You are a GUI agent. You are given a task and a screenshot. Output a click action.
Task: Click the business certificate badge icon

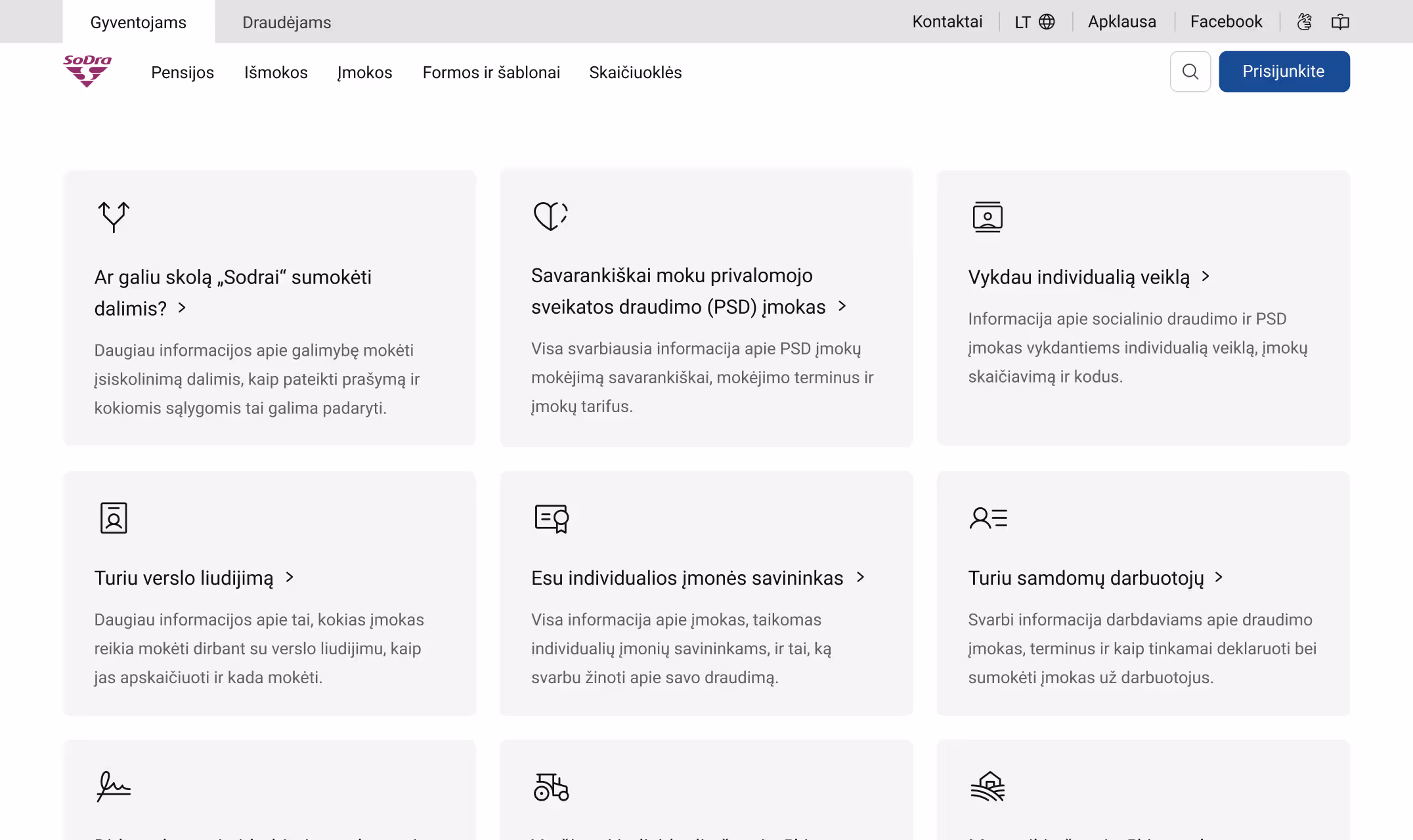[113, 518]
